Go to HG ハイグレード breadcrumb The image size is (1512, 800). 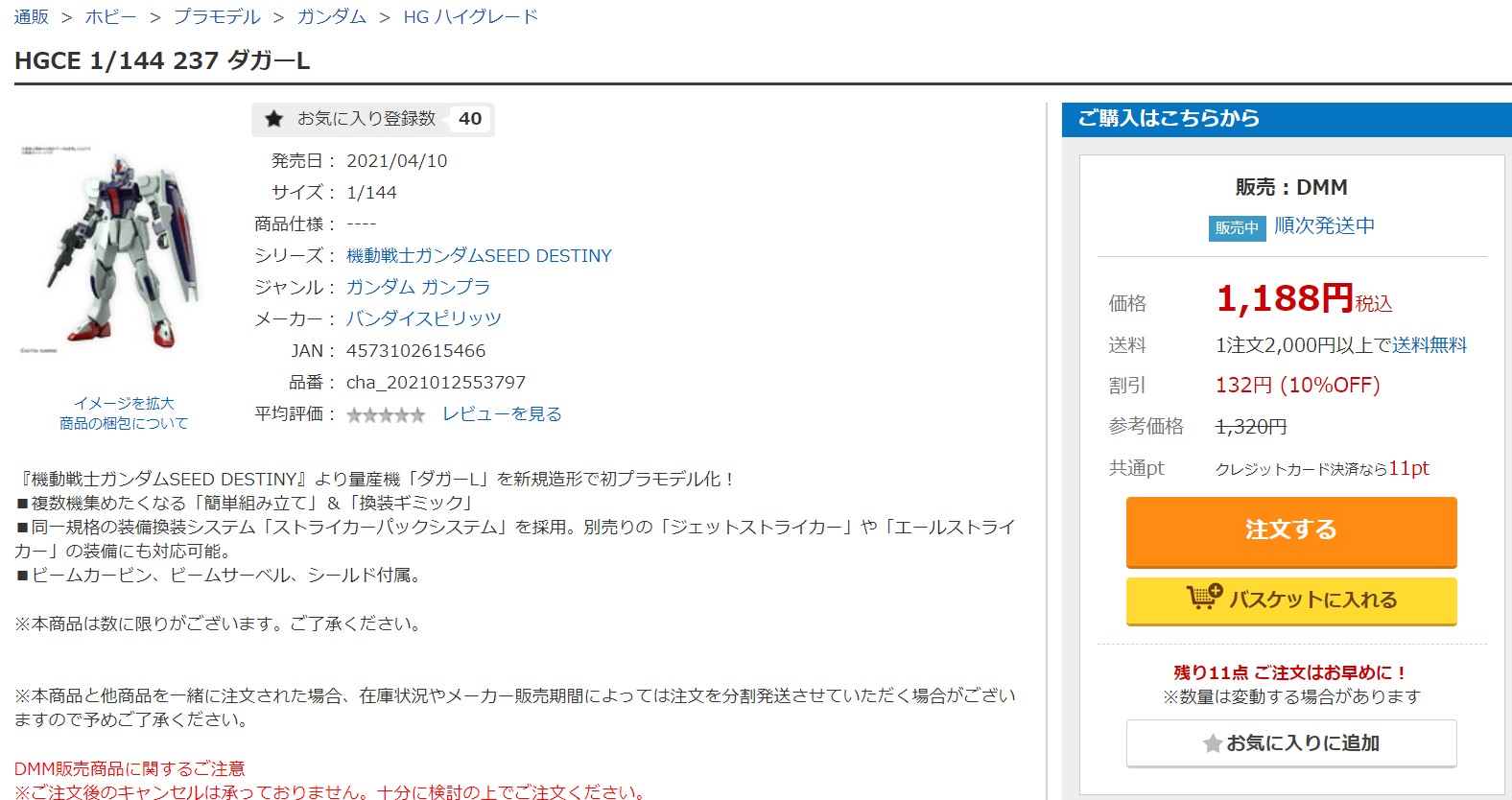(470, 16)
